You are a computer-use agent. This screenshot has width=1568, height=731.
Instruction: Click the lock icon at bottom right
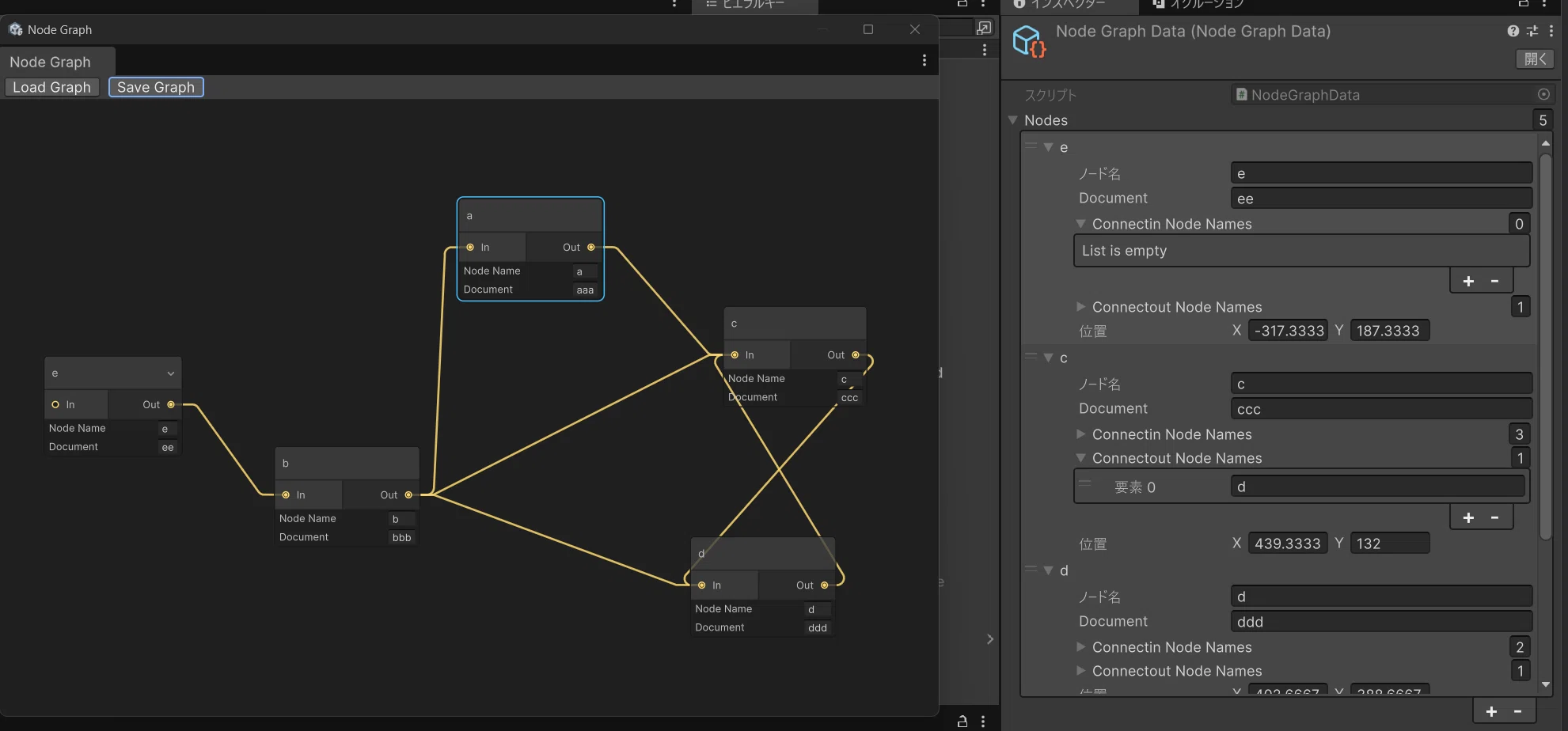(x=962, y=721)
